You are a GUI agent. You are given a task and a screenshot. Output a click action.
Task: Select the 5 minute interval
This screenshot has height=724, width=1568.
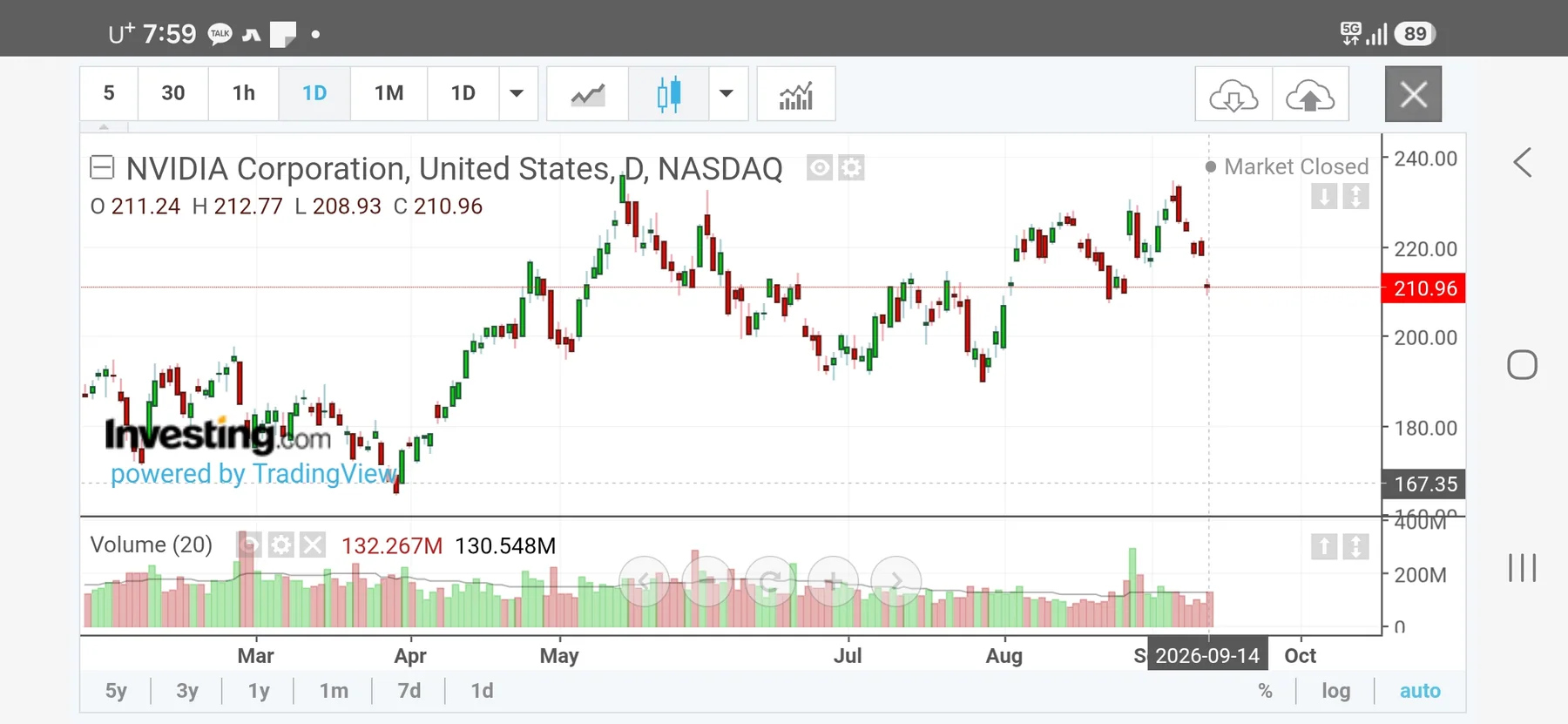(x=109, y=93)
